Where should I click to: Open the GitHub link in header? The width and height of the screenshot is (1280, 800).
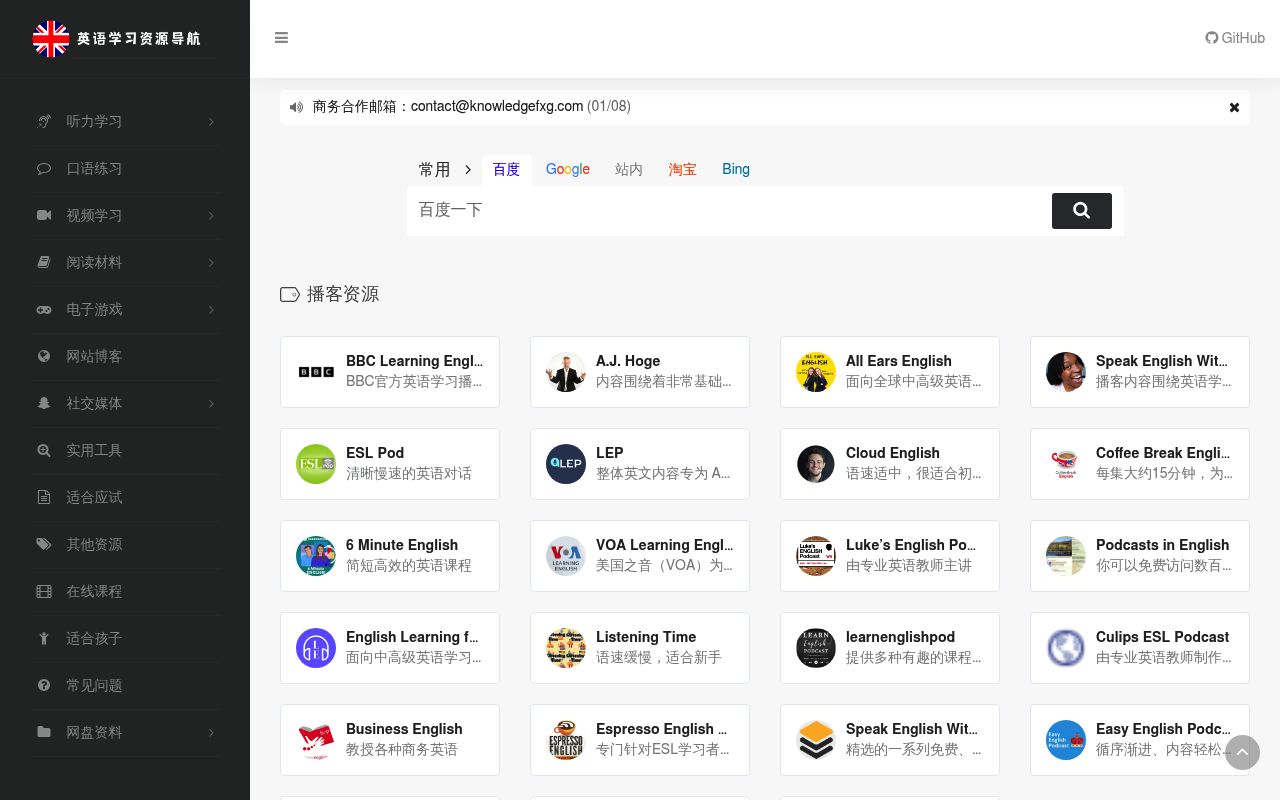tap(1235, 38)
